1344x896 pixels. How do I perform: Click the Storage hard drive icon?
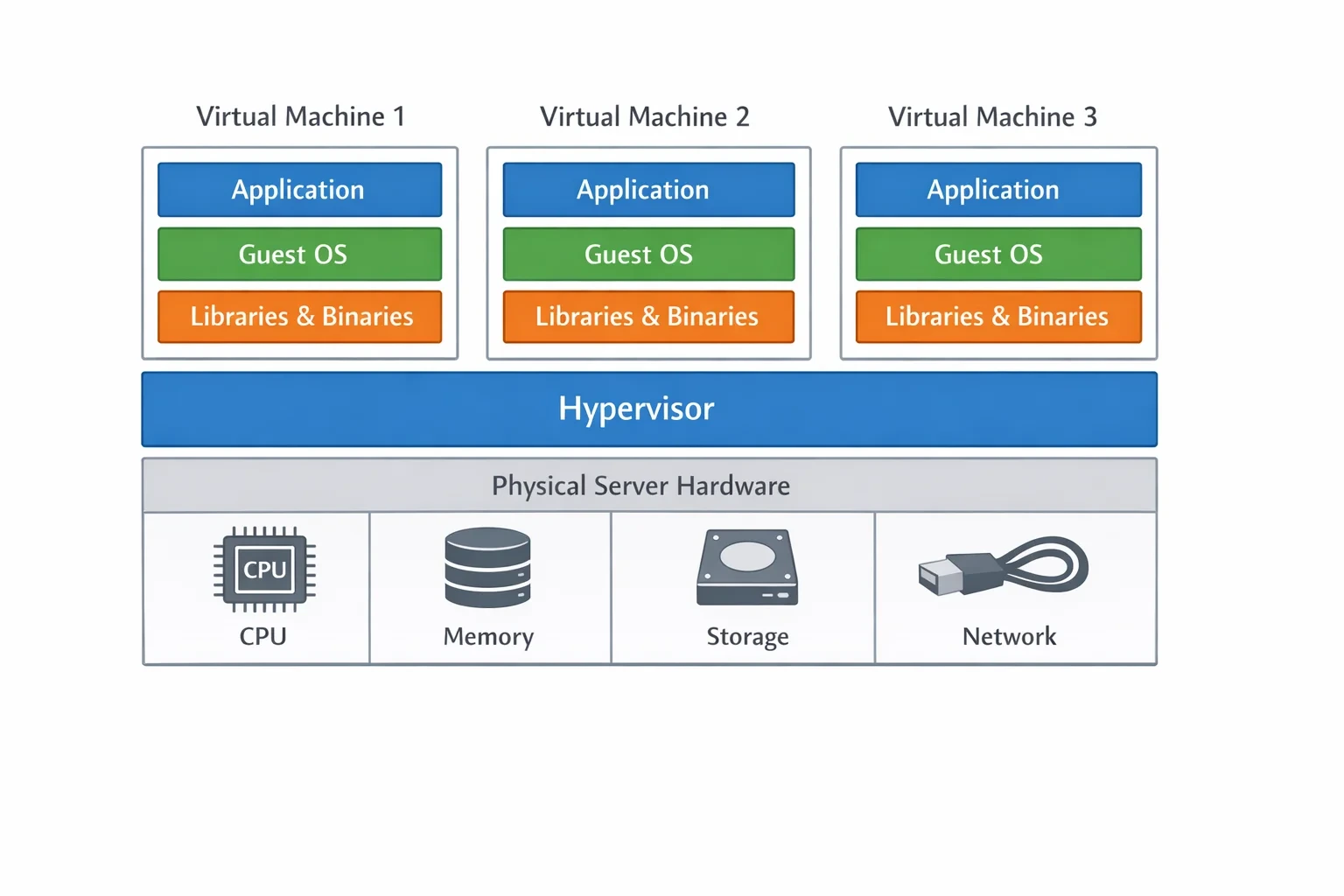pyautogui.click(x=747, y=568)
